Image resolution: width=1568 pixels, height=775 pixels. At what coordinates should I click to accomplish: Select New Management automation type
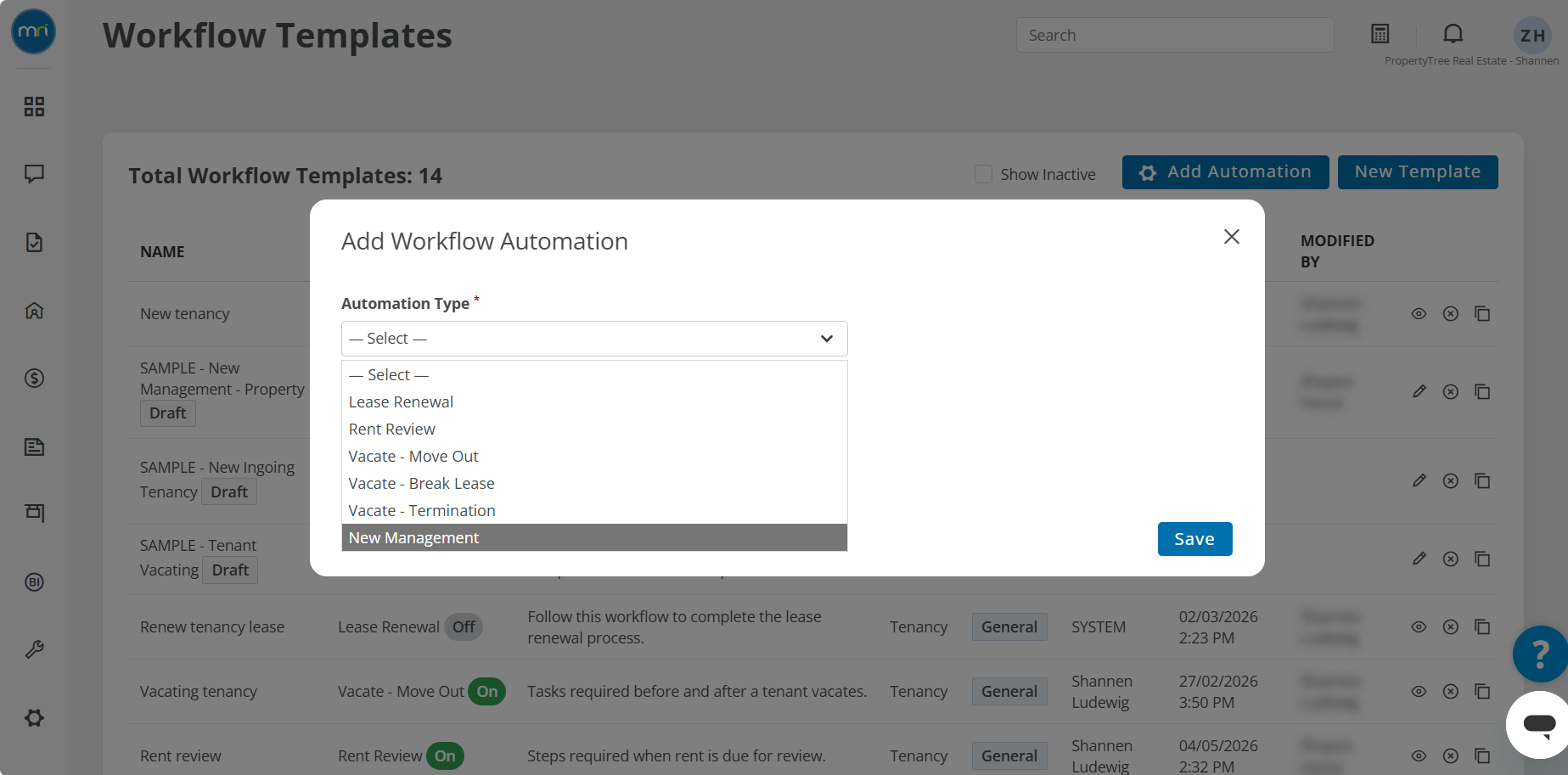click(x=594, y=538)
